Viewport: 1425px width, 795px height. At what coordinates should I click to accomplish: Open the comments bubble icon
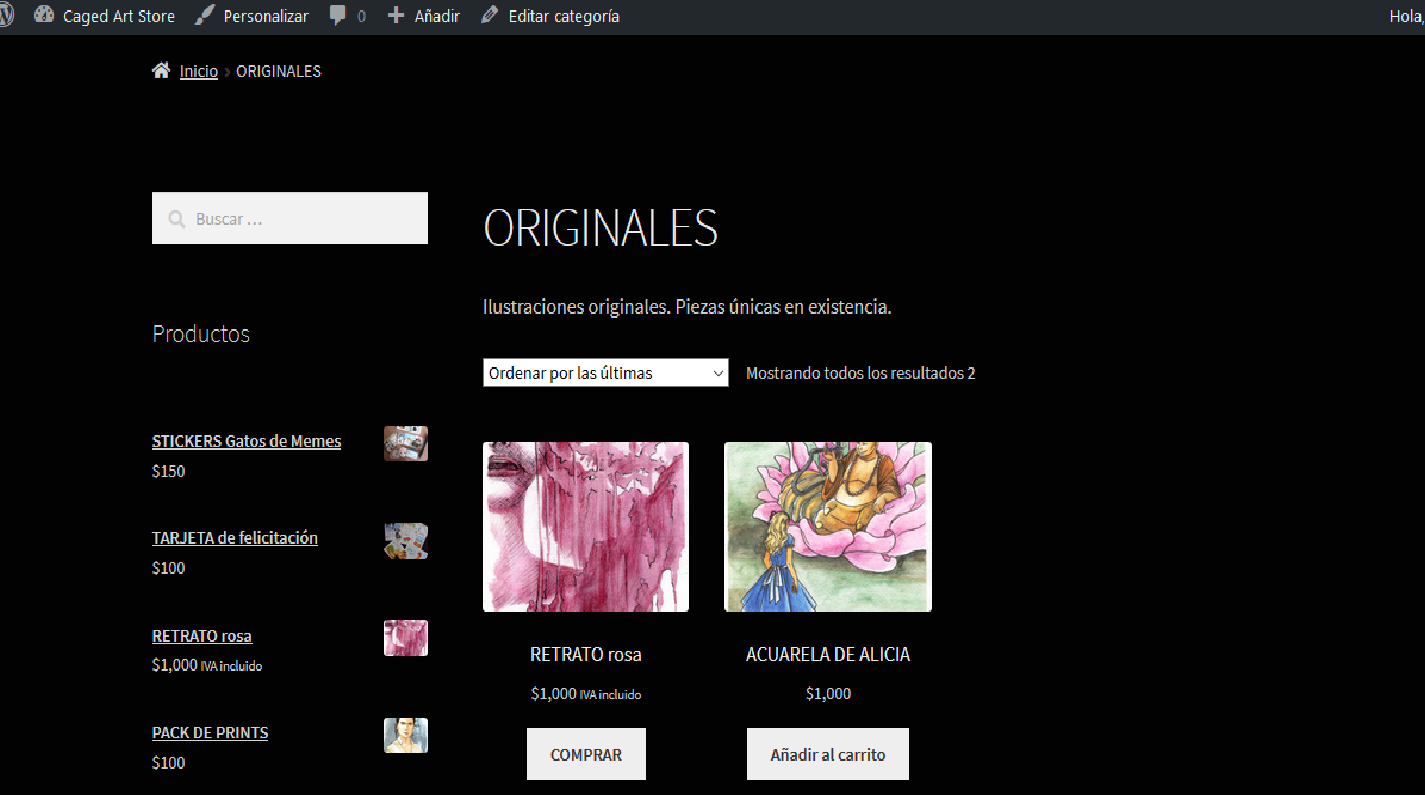[338, 16]
